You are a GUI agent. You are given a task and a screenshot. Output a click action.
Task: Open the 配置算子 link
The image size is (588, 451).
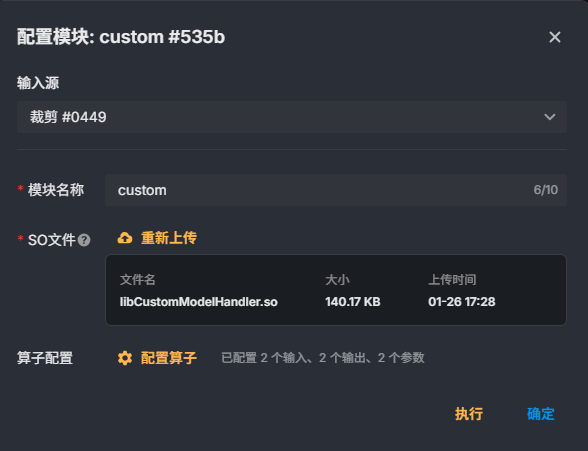point(169,358)
